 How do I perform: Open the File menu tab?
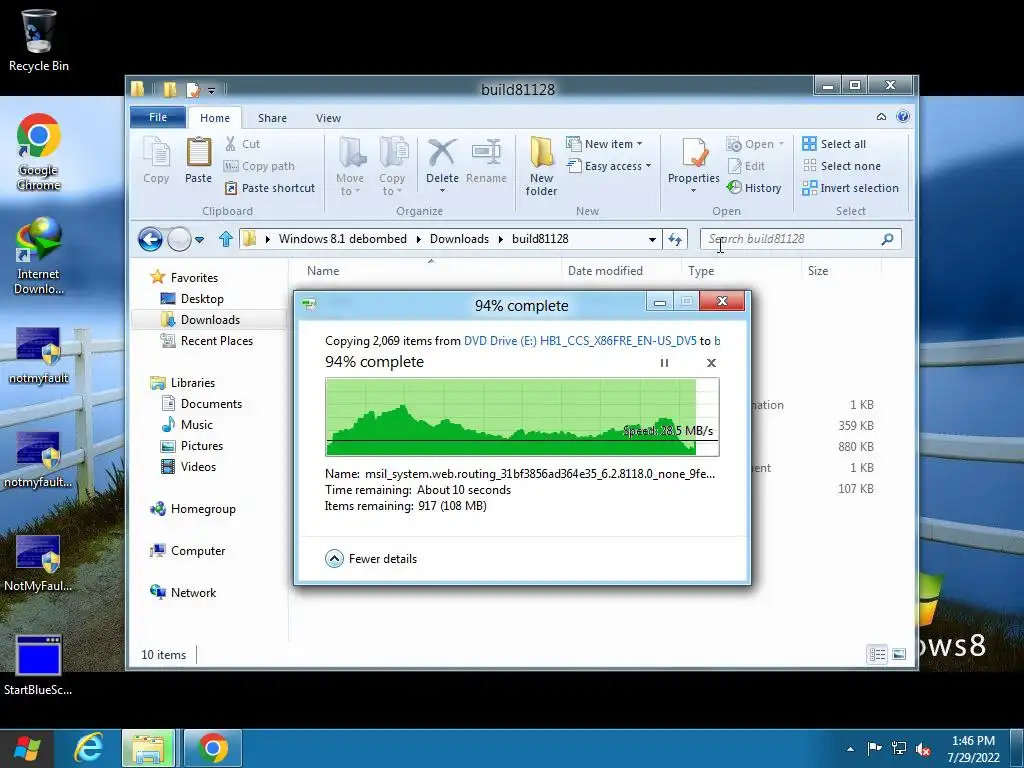click(x=158, y=117)
